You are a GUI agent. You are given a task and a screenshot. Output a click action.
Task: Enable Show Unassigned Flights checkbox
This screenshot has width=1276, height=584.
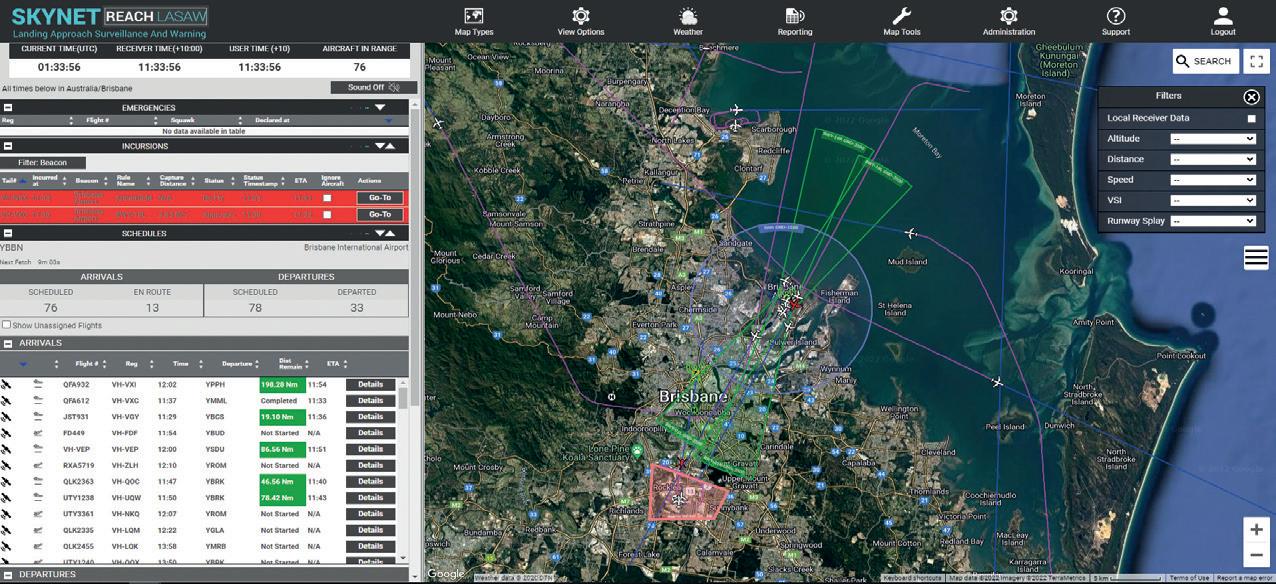pyautogui.click(x=7, y=325)
